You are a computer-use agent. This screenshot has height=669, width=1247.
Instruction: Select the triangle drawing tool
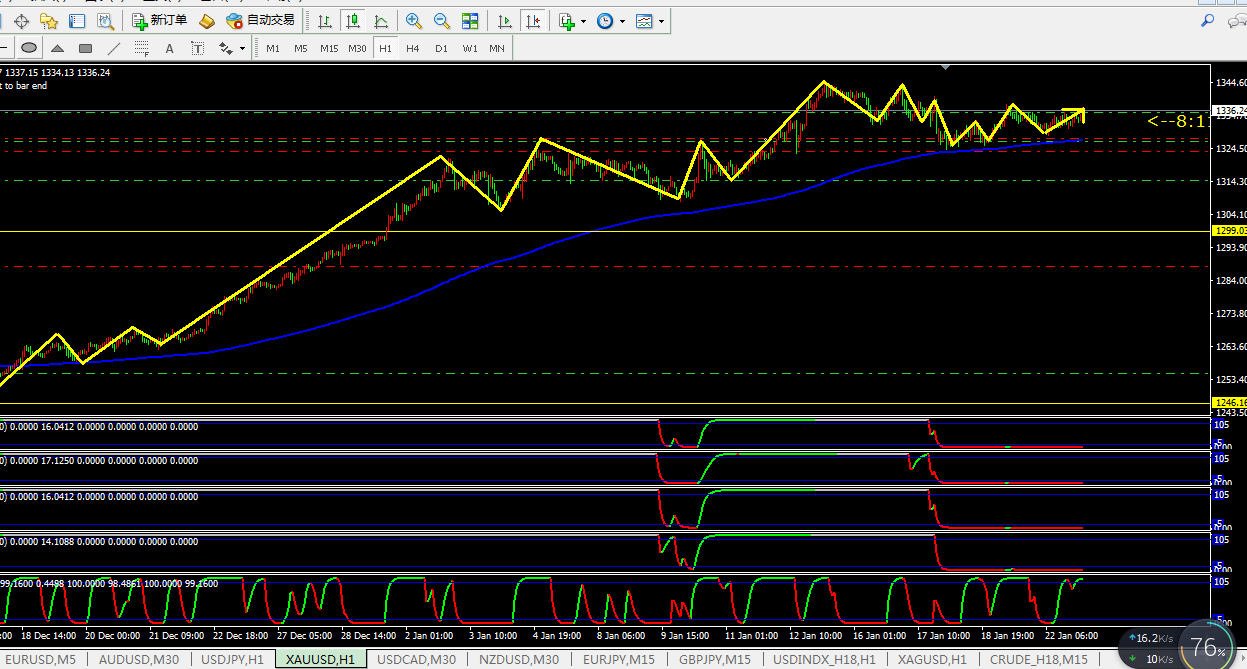(57, 48)
